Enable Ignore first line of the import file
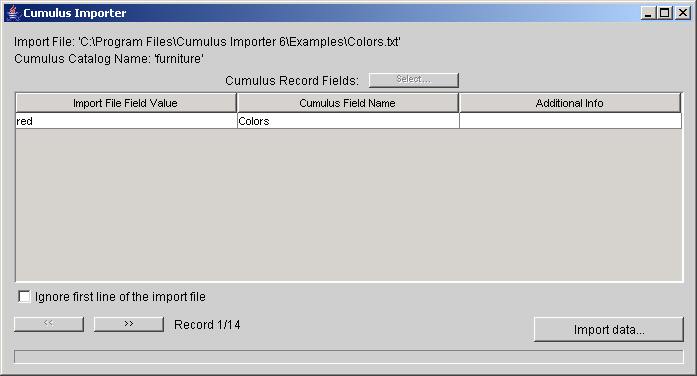The height and width of the screenshot is (376, 697). (24, 296)
